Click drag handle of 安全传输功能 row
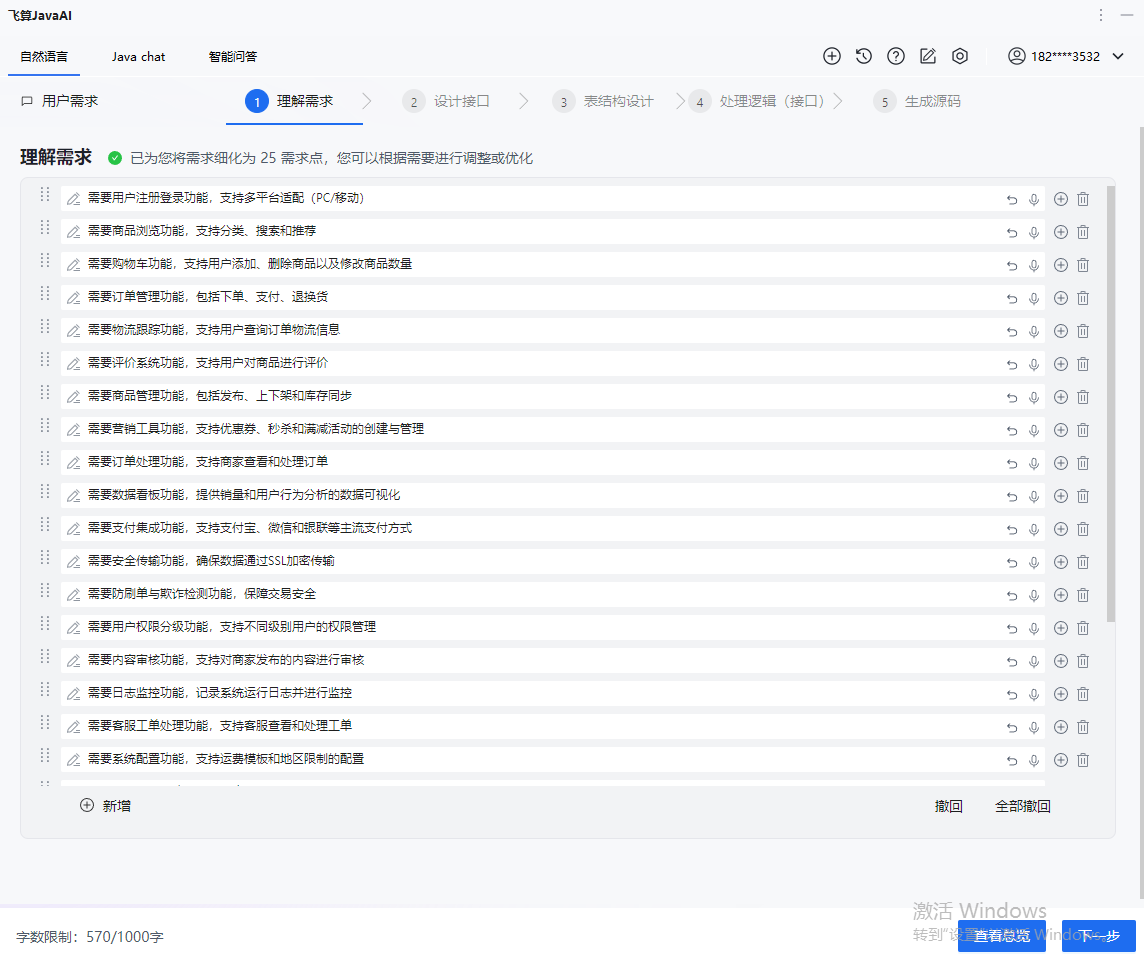 [45, 557]
